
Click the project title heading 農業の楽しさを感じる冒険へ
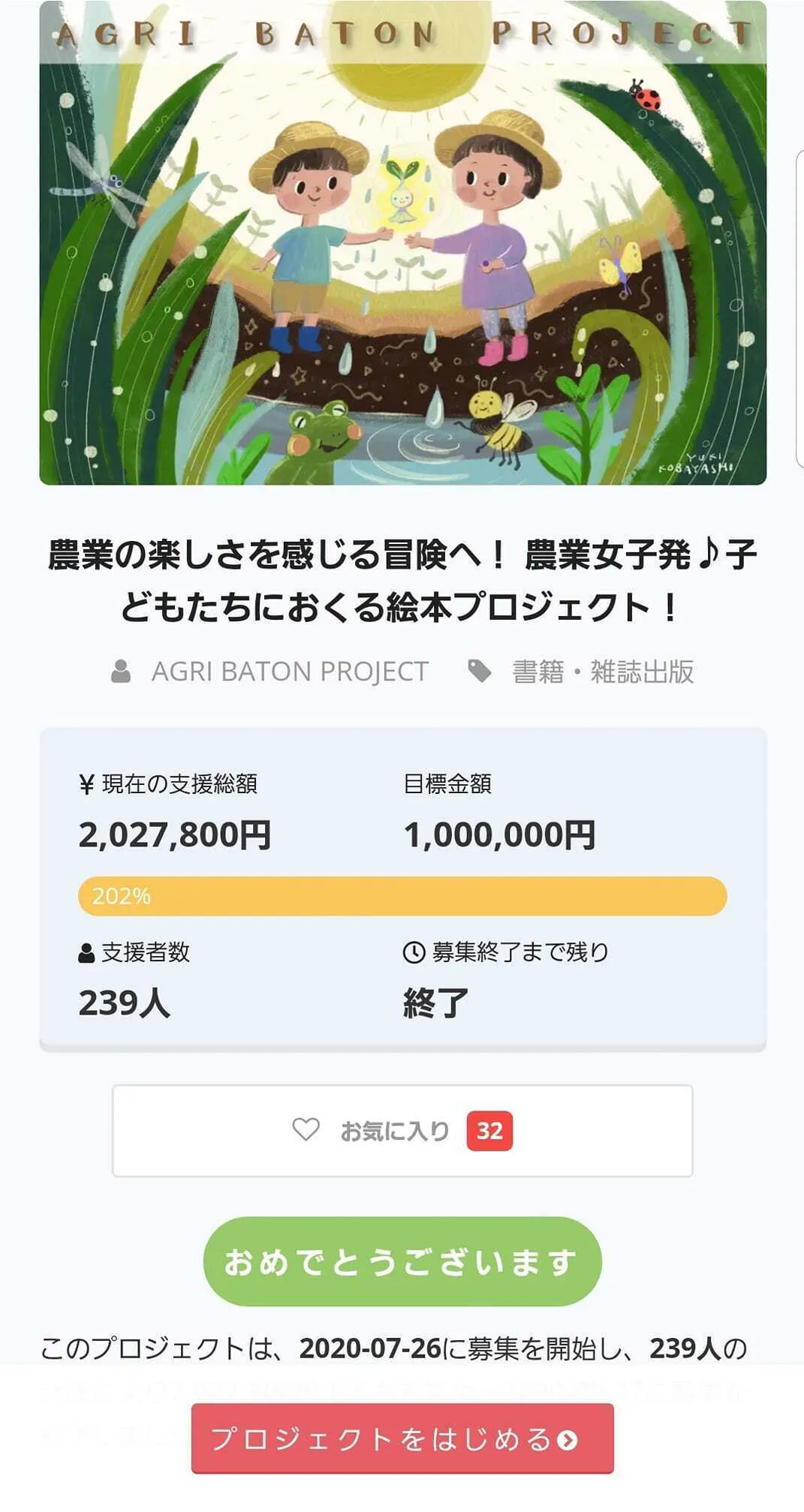402,580
